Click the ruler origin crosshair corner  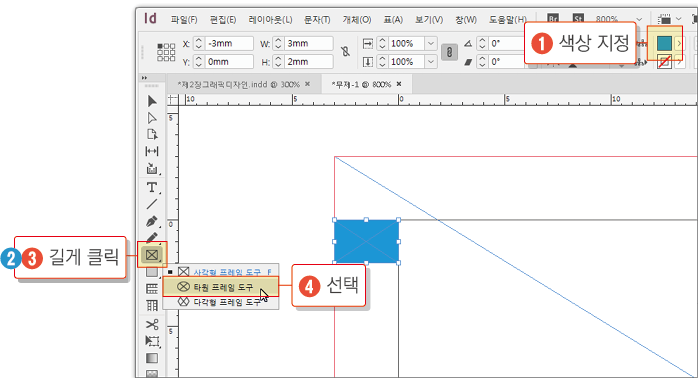[172, 99]
